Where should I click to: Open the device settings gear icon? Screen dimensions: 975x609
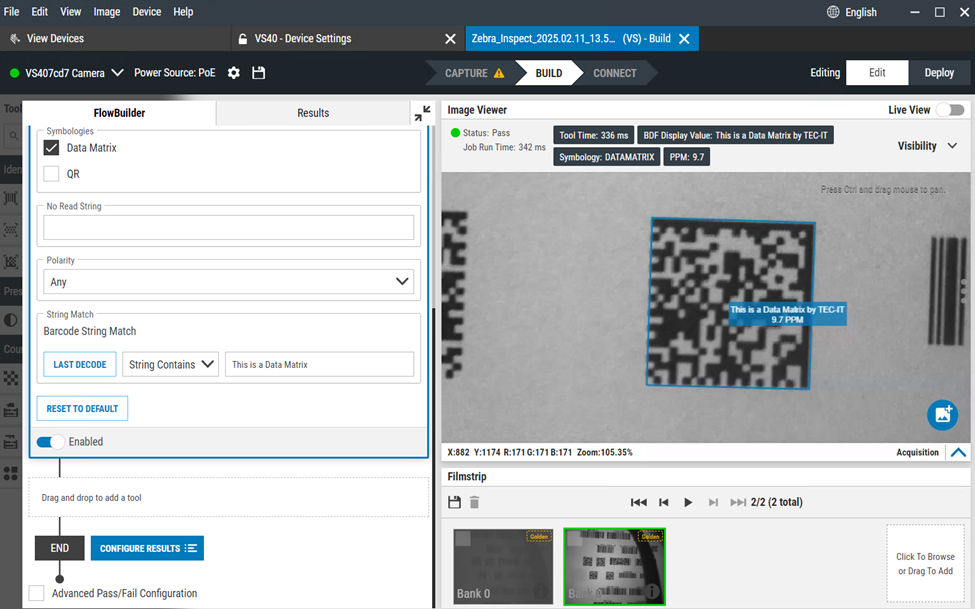point(234,73)
